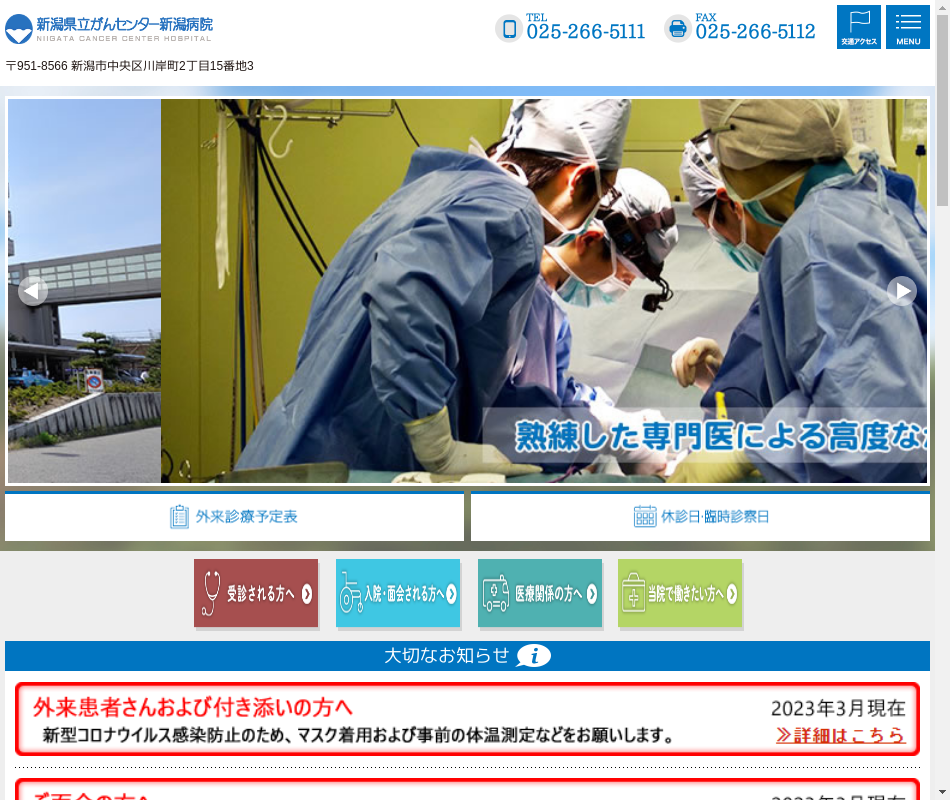Show previous slide with left arrow
The height and width of the screenshot is (800, 950).
click(33, 292)
